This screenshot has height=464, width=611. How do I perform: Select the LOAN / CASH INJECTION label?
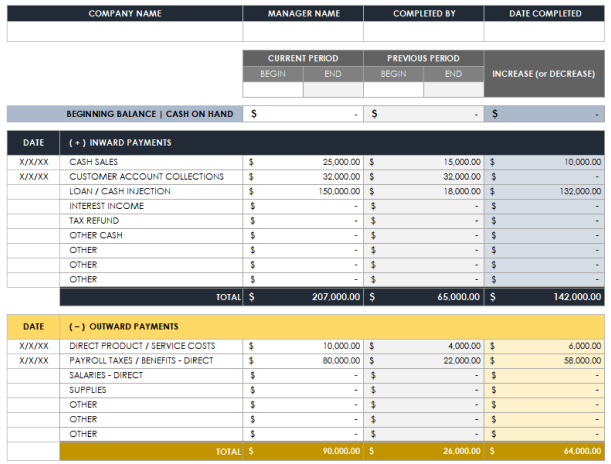[x=120, y=191]
